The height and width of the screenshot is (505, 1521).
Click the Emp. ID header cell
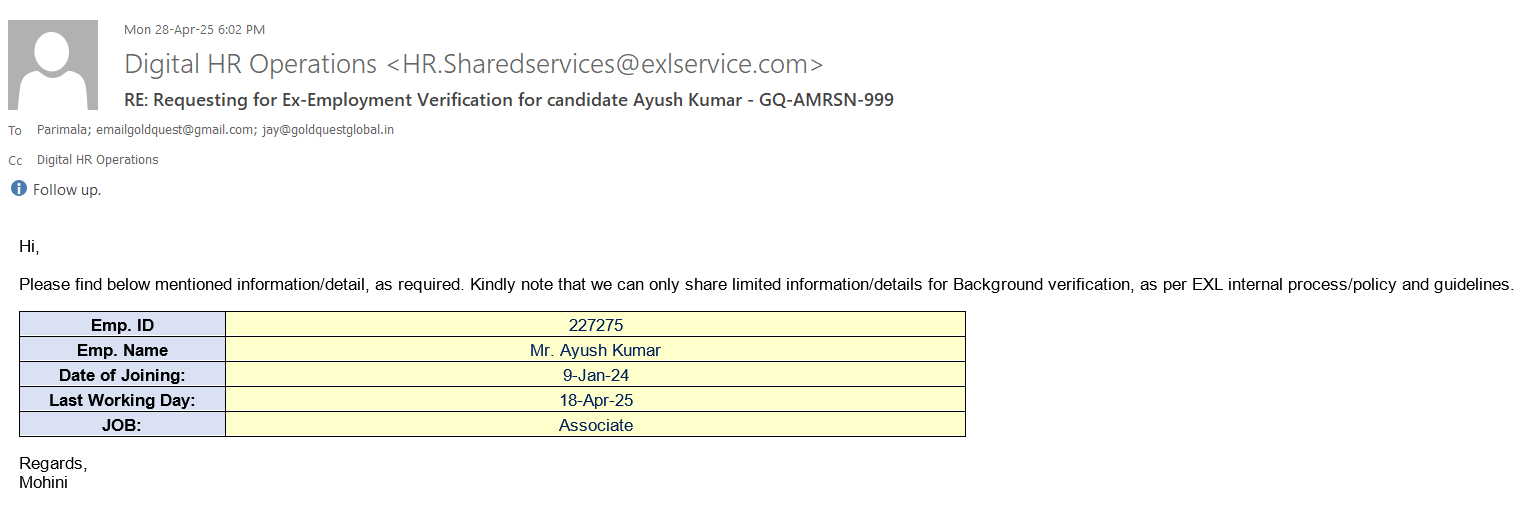click(x=122, y=325)
